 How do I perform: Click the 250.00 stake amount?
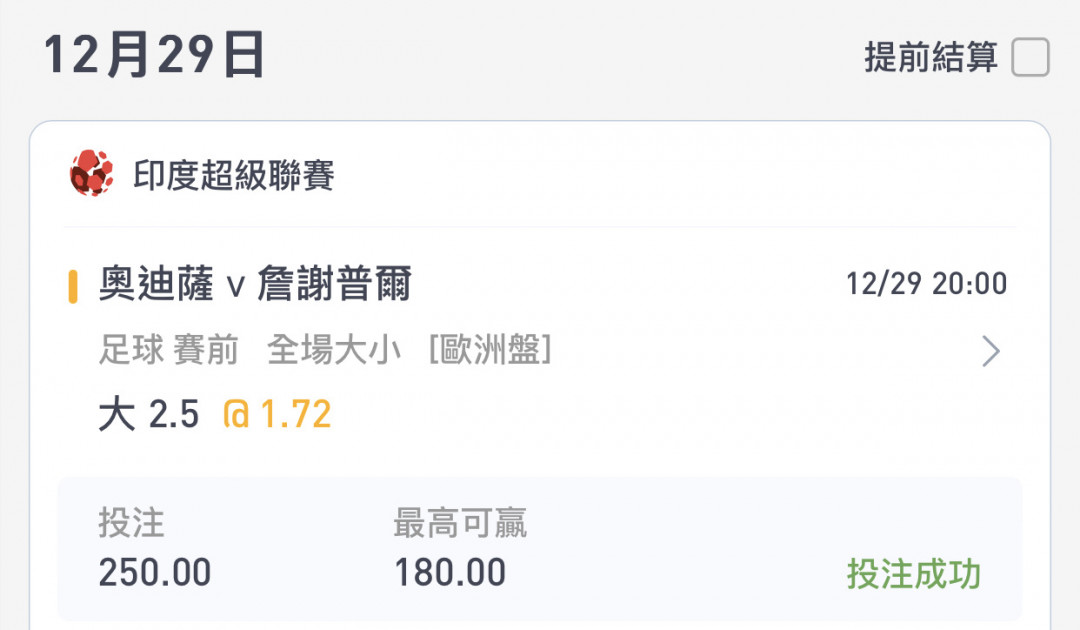pos(155,573)
